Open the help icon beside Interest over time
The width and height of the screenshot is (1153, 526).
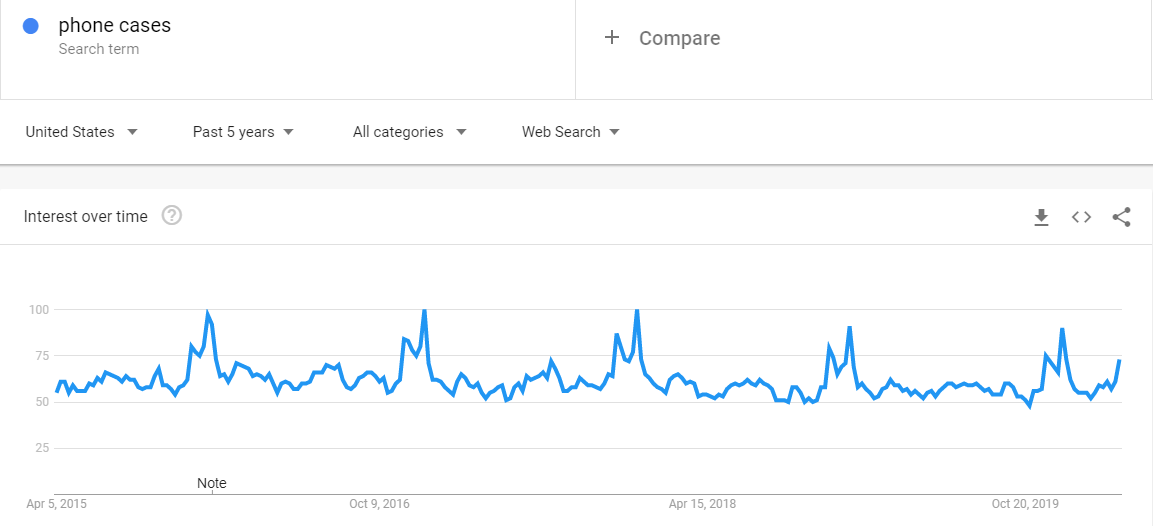coord(172,216)
